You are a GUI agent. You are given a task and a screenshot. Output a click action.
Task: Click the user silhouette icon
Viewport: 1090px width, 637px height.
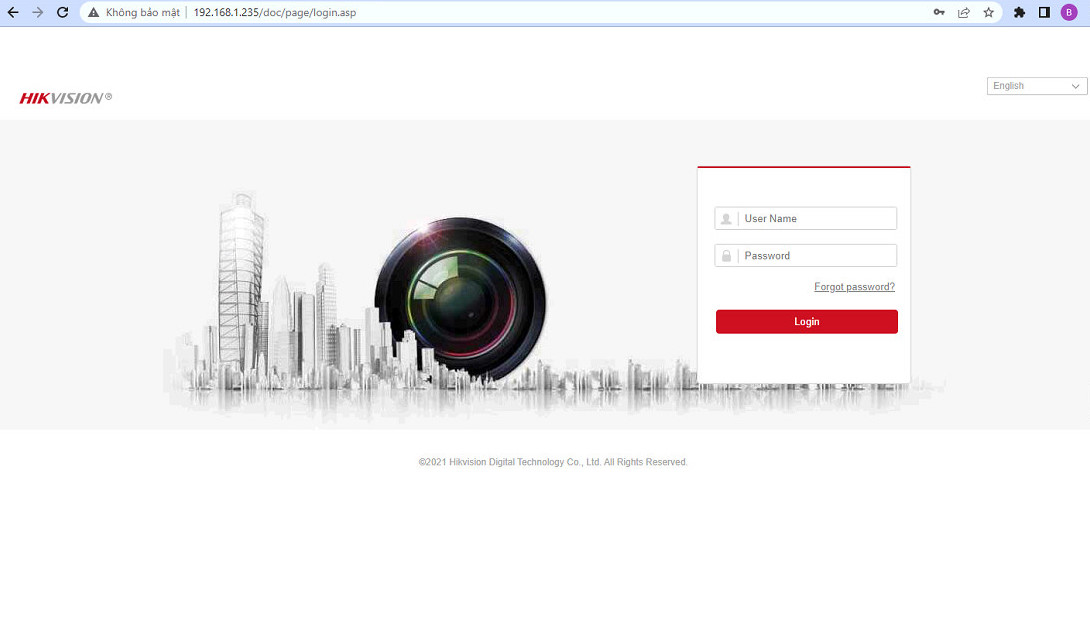(x=726, y=219)
